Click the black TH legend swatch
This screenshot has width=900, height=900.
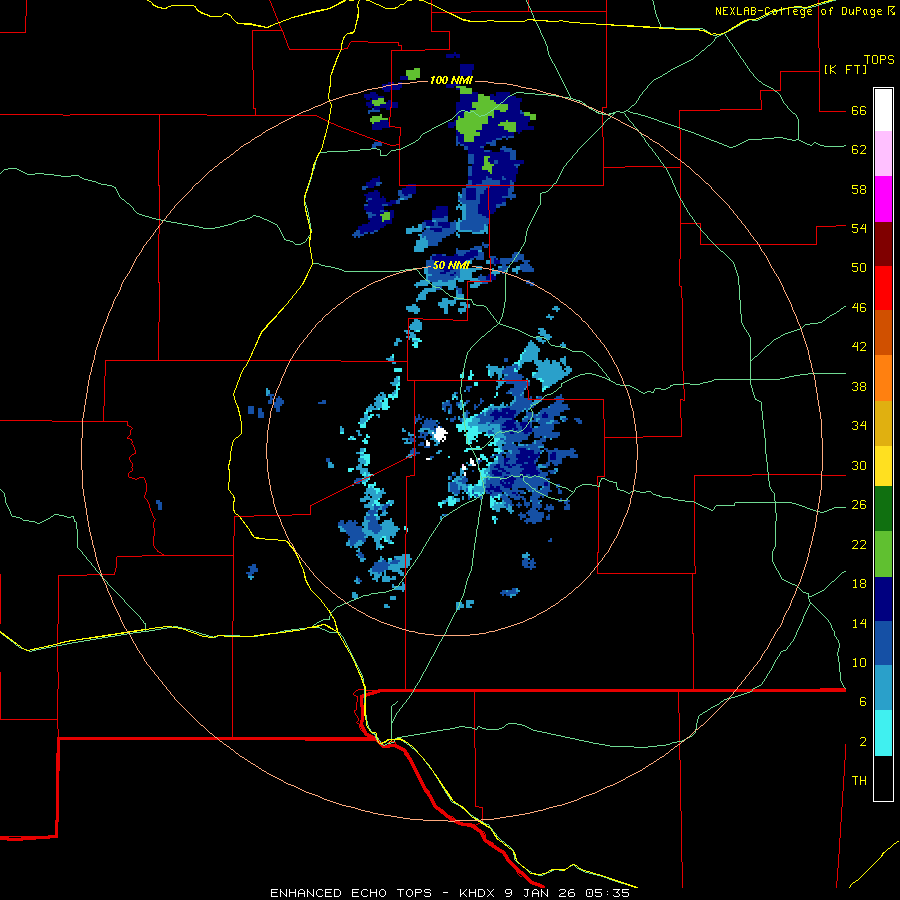(x=883, y=778)
